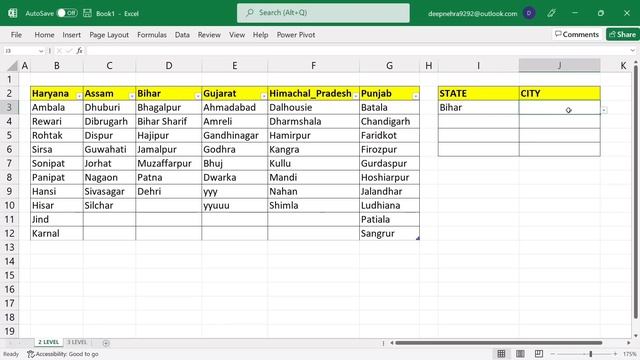The height and width of the screenshot is (360, 640).
Task: Expand the formula bar chevron
Action: point(633,51)
